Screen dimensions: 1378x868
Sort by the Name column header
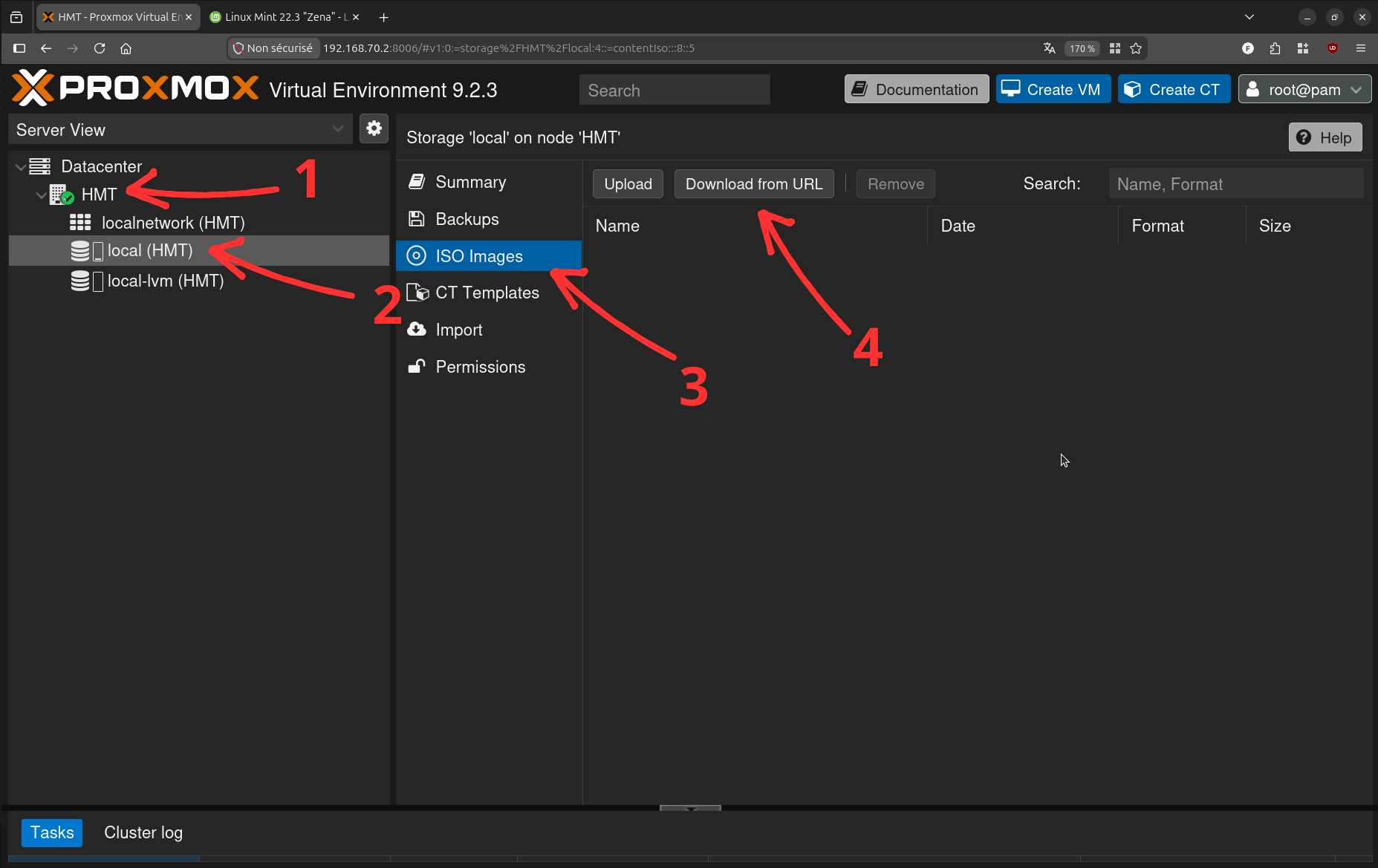pos(755,226)
